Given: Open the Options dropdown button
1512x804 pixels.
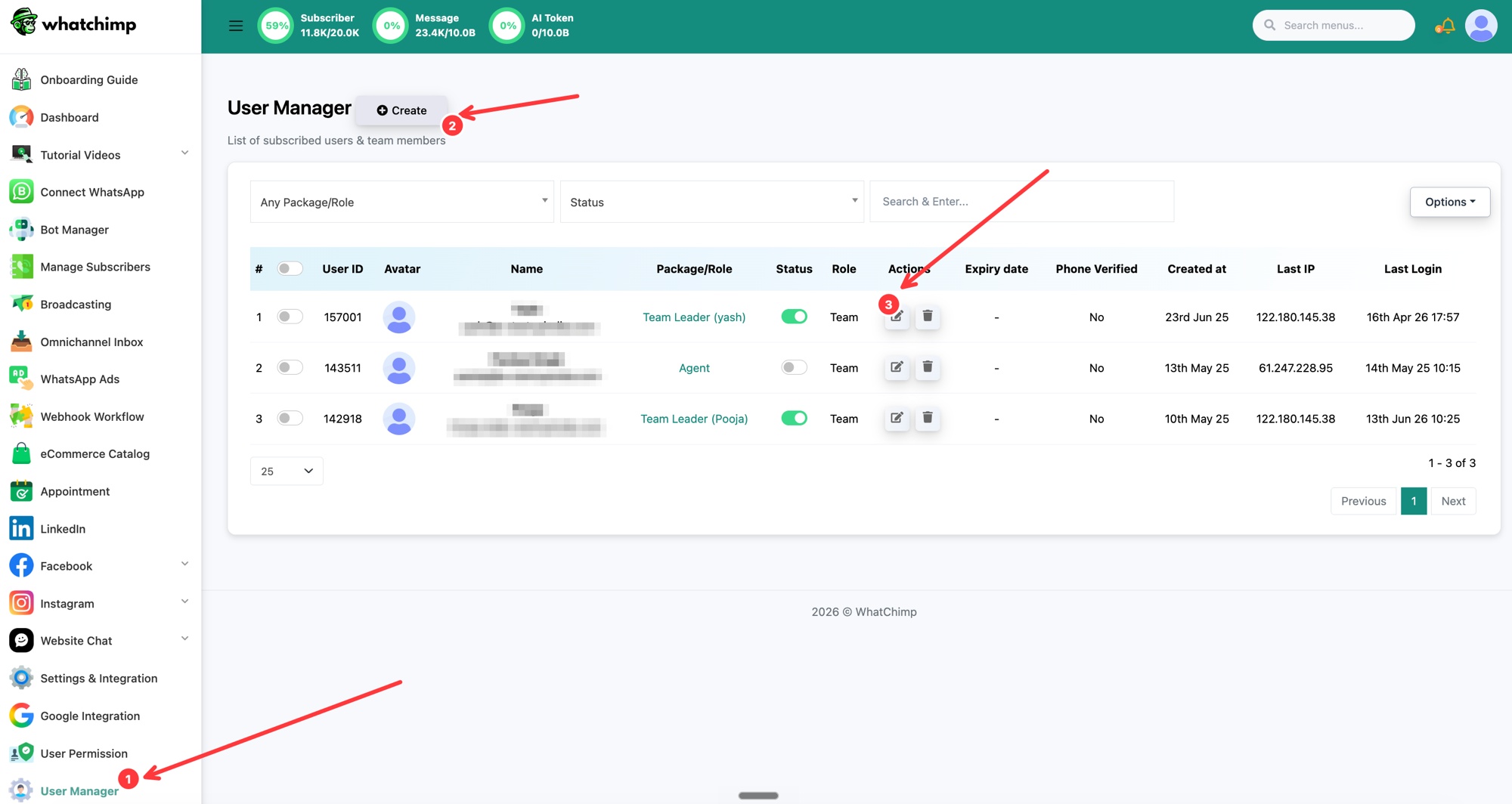Looking at the screenshot, I should tap(1449, 202).
